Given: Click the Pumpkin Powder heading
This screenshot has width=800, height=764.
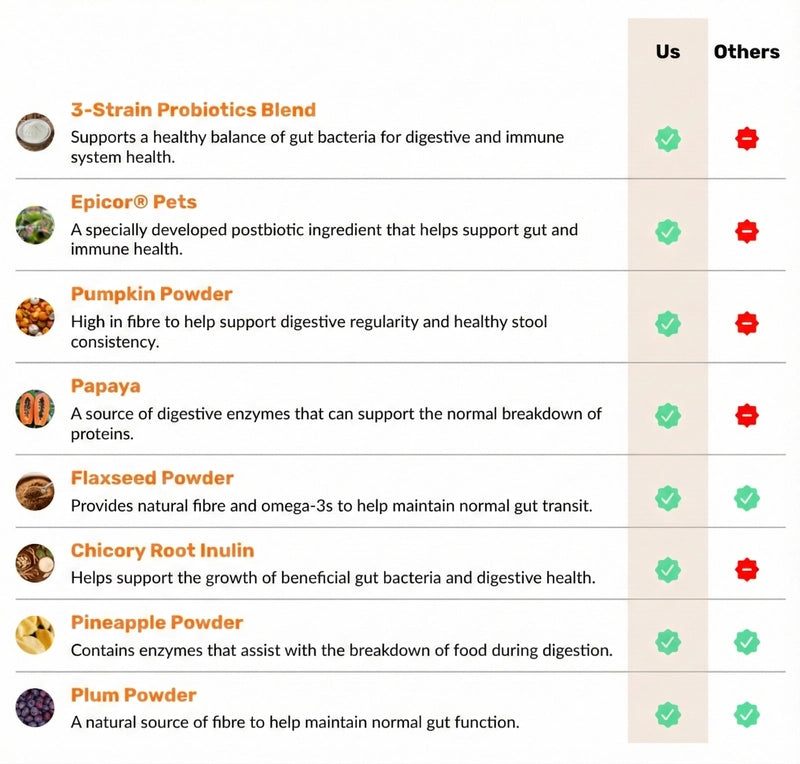Looking at the screenshot, I should click(x=151, y=294).
